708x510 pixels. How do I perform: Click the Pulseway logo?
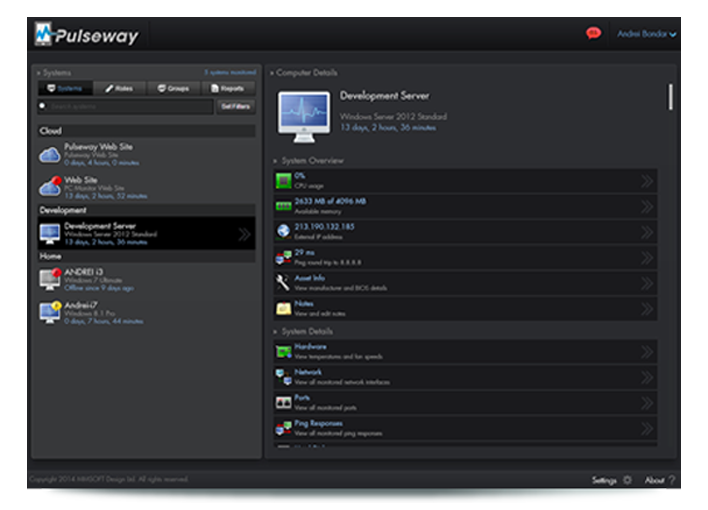87,34
